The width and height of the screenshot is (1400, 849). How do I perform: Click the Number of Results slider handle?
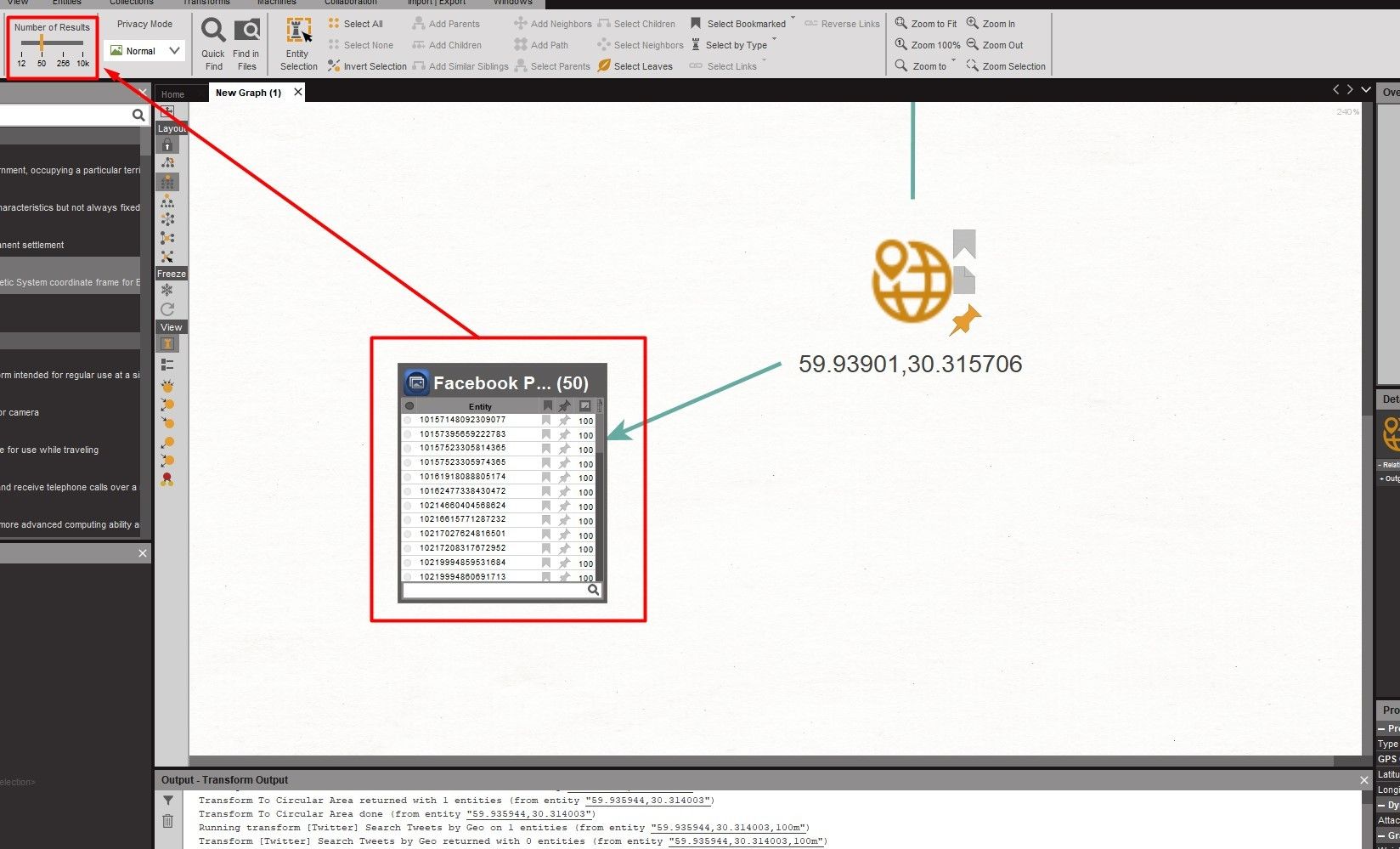pos(41,42)
